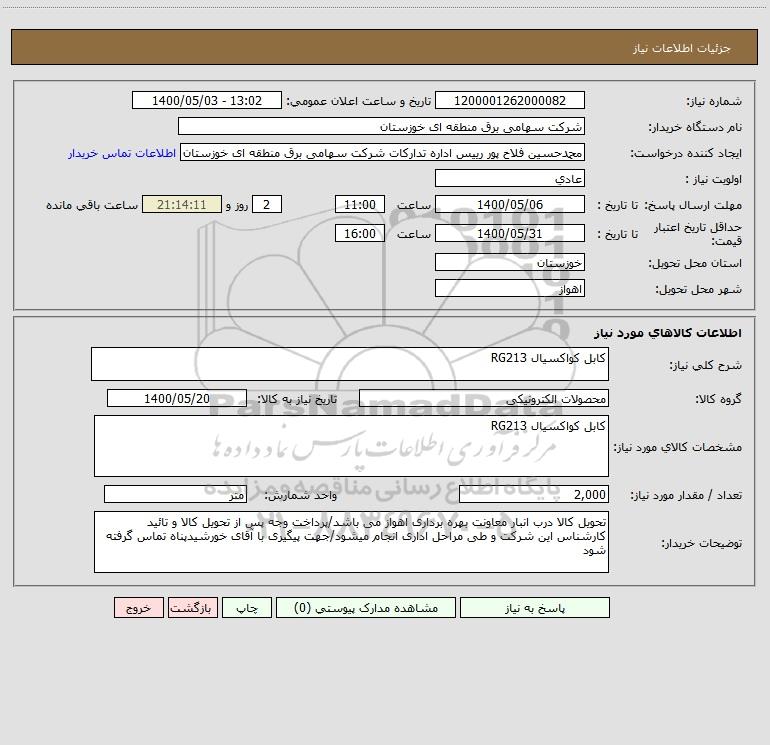This screenshot has width=770, height=745.
Task: Click the need date field 1400/05/20
Action: pos(177,398)
